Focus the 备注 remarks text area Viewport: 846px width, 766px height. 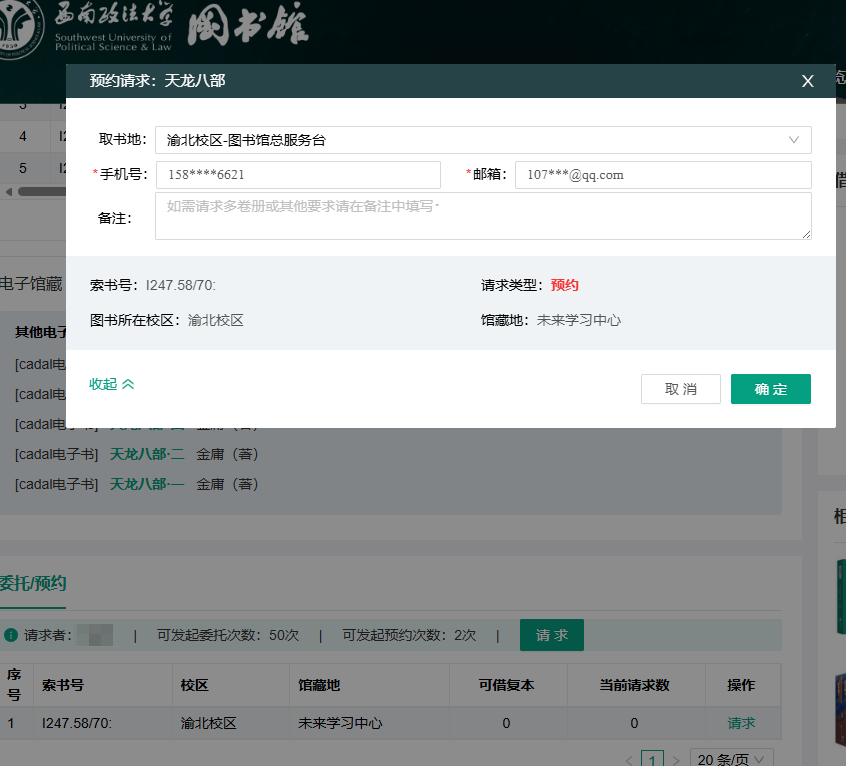pos(483,216)
